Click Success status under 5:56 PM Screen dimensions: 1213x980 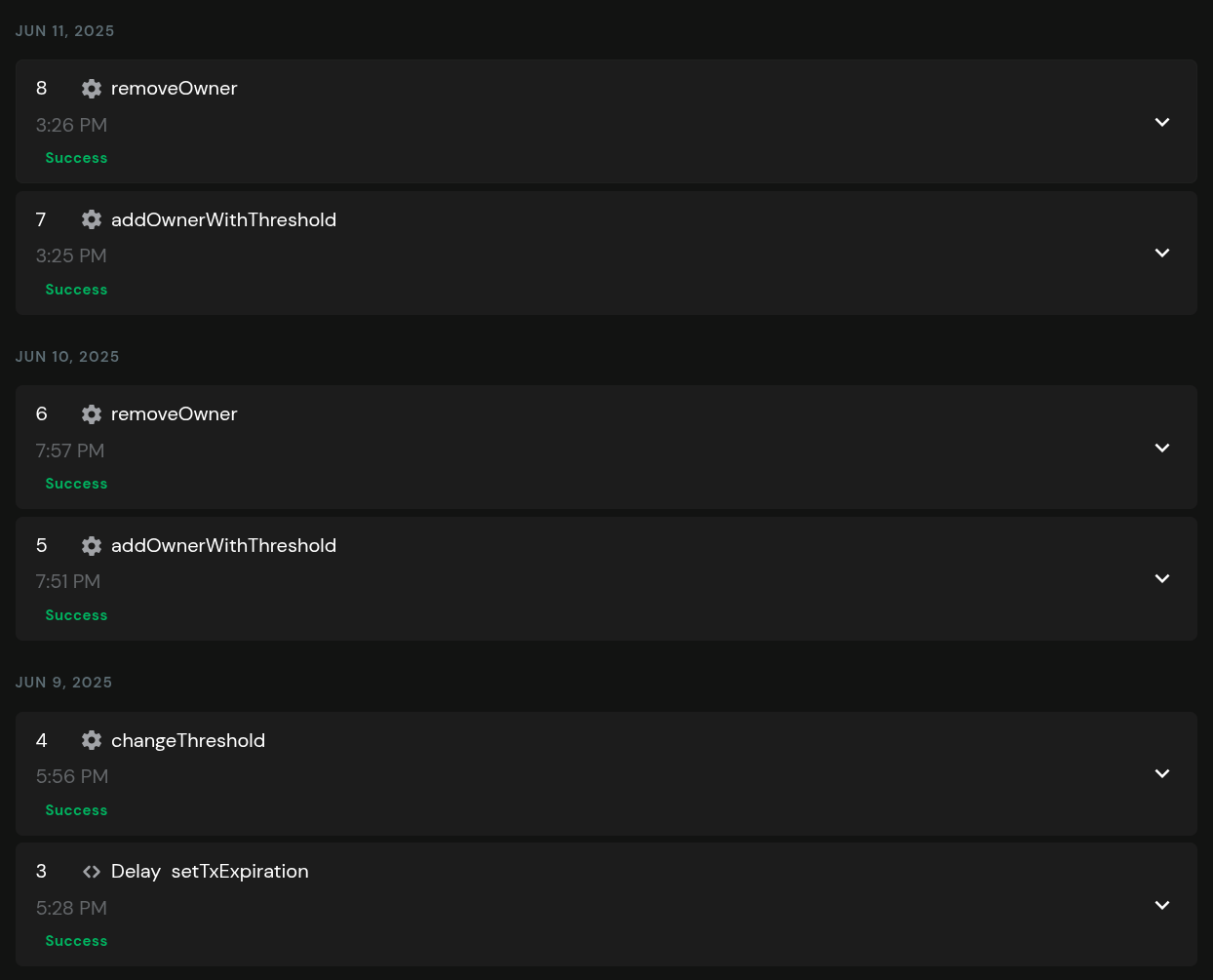click(x=76, y=810)
